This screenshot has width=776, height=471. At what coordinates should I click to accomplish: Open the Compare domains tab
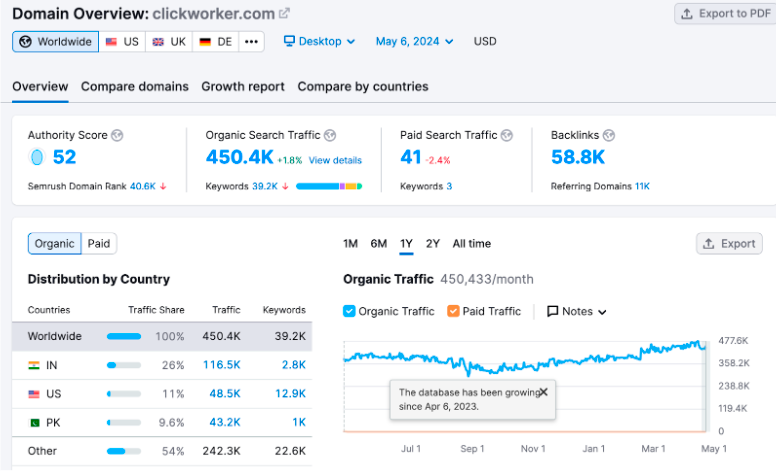point(135,87)
